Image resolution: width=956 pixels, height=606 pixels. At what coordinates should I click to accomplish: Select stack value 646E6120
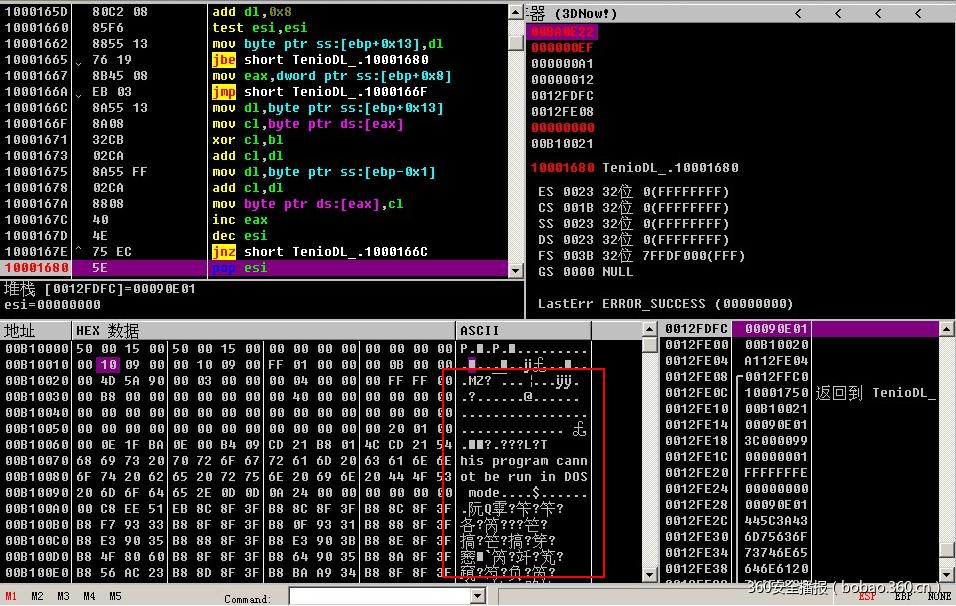click(776, 569)
